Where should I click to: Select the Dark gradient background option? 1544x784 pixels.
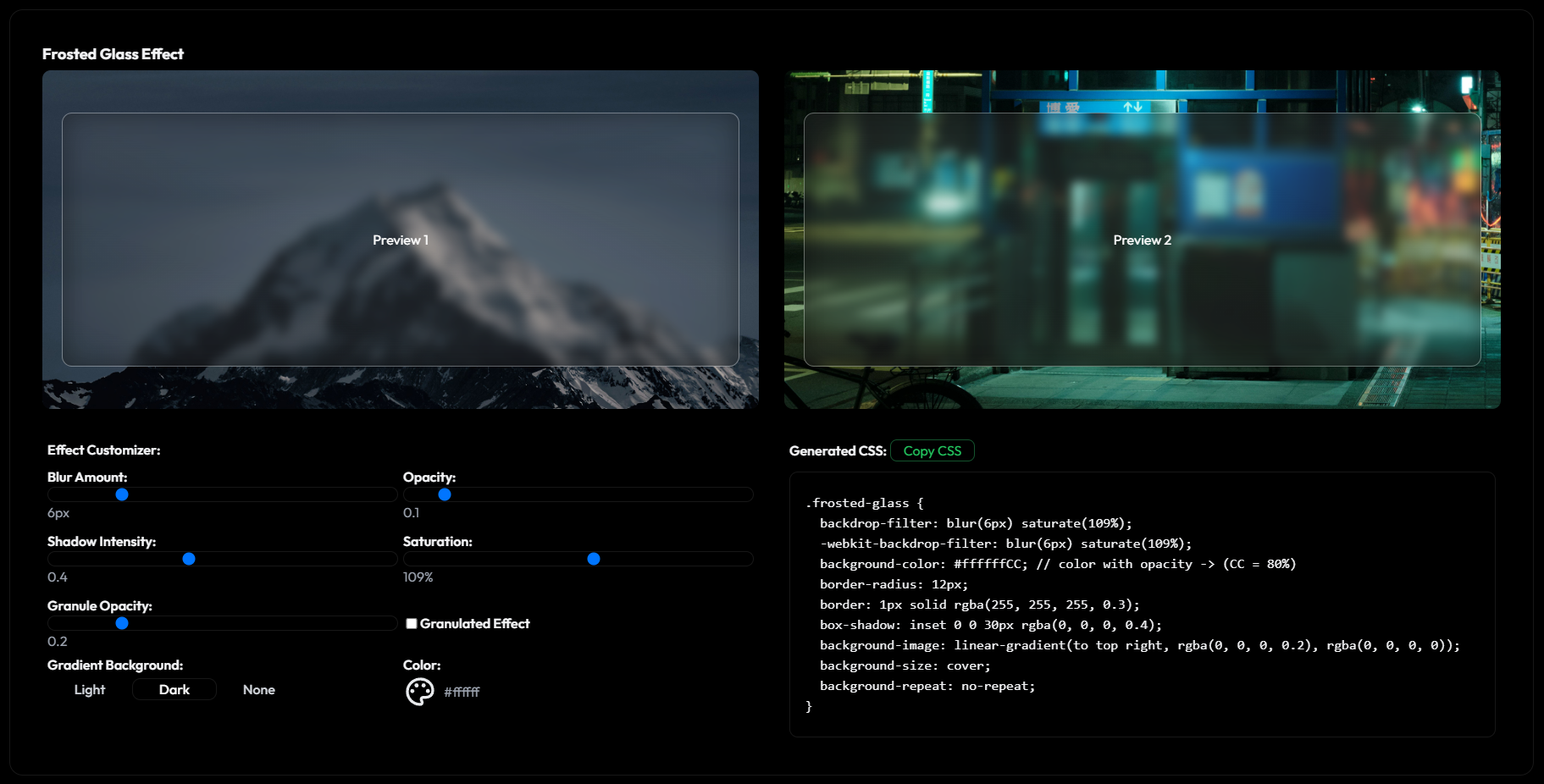pyautogui.click(x=174, y=689)
